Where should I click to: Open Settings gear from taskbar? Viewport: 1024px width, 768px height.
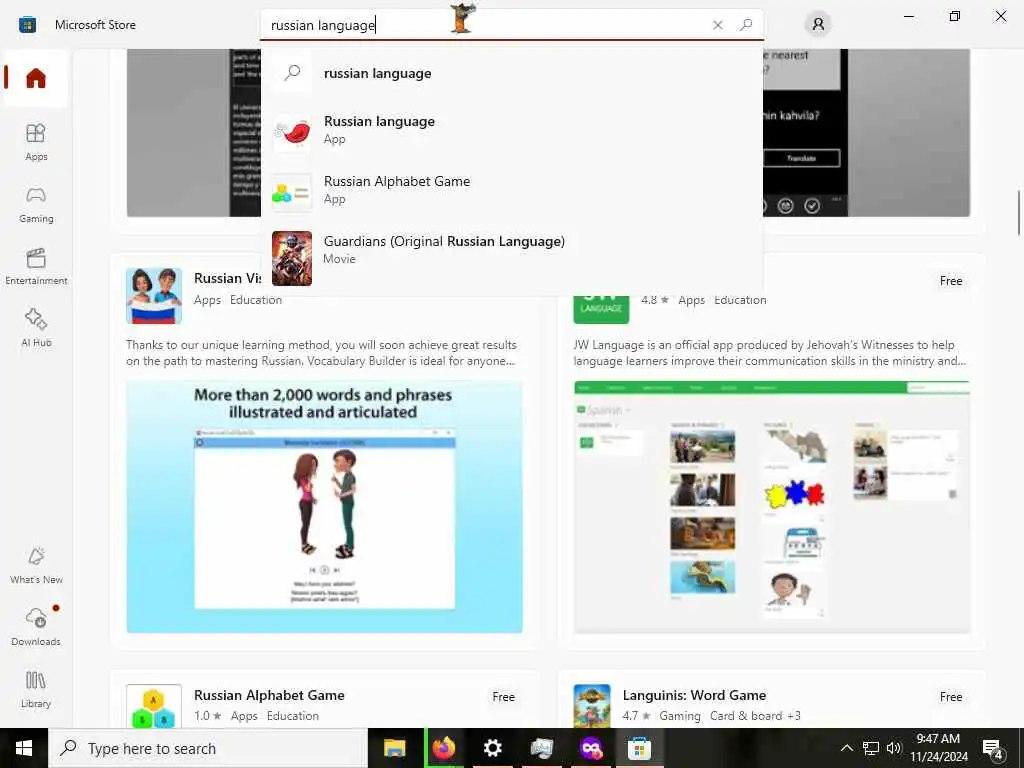(x=492, y=748)
